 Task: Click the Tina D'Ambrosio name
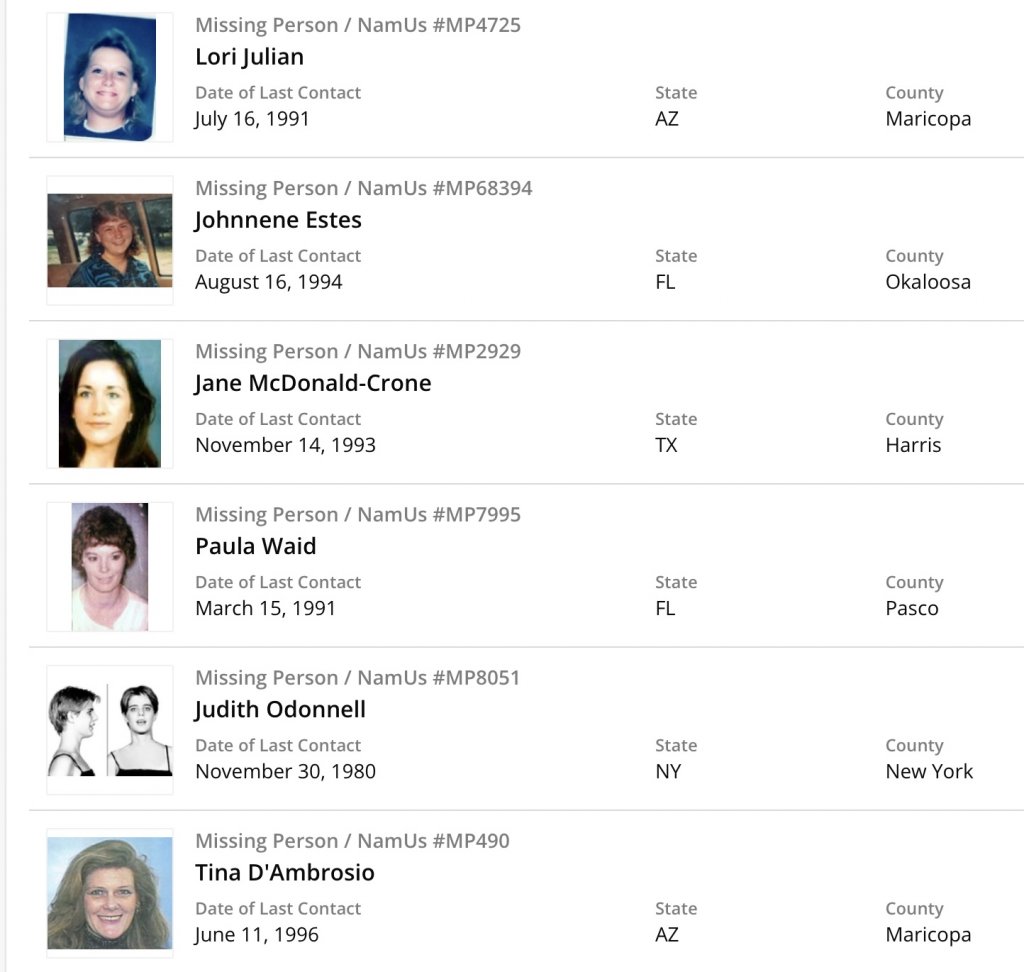pos(285,872)
